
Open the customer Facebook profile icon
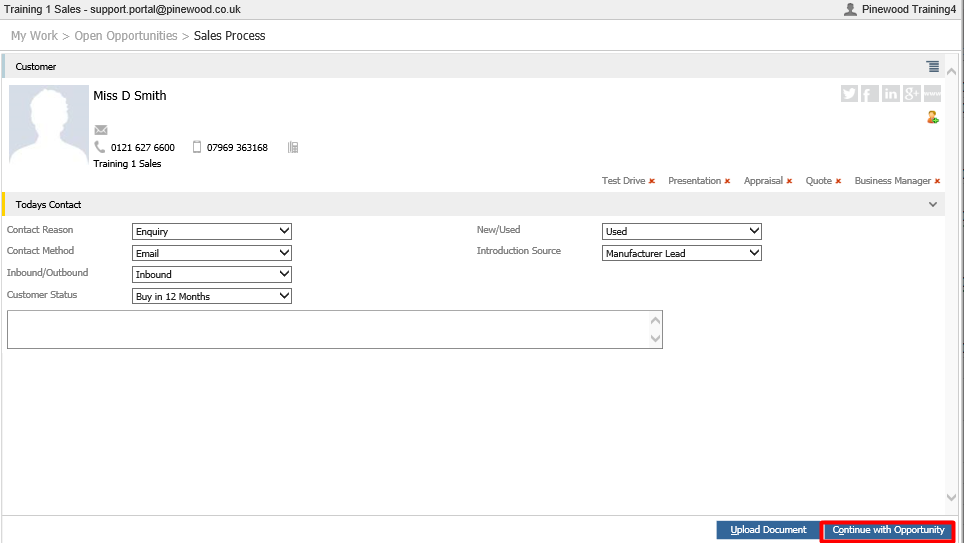click(870, 93)
